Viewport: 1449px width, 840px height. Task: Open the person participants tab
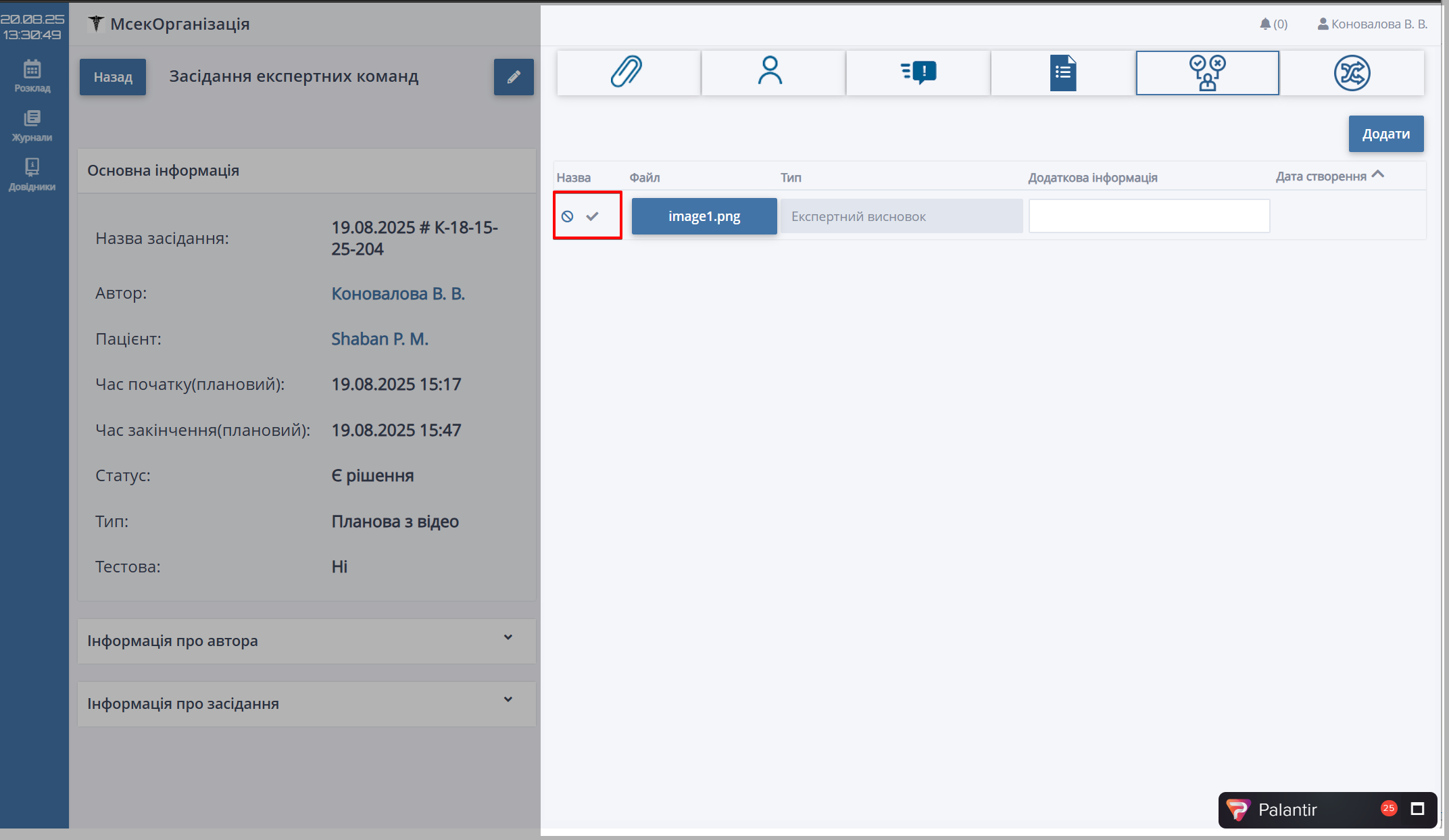click(770, 72)
